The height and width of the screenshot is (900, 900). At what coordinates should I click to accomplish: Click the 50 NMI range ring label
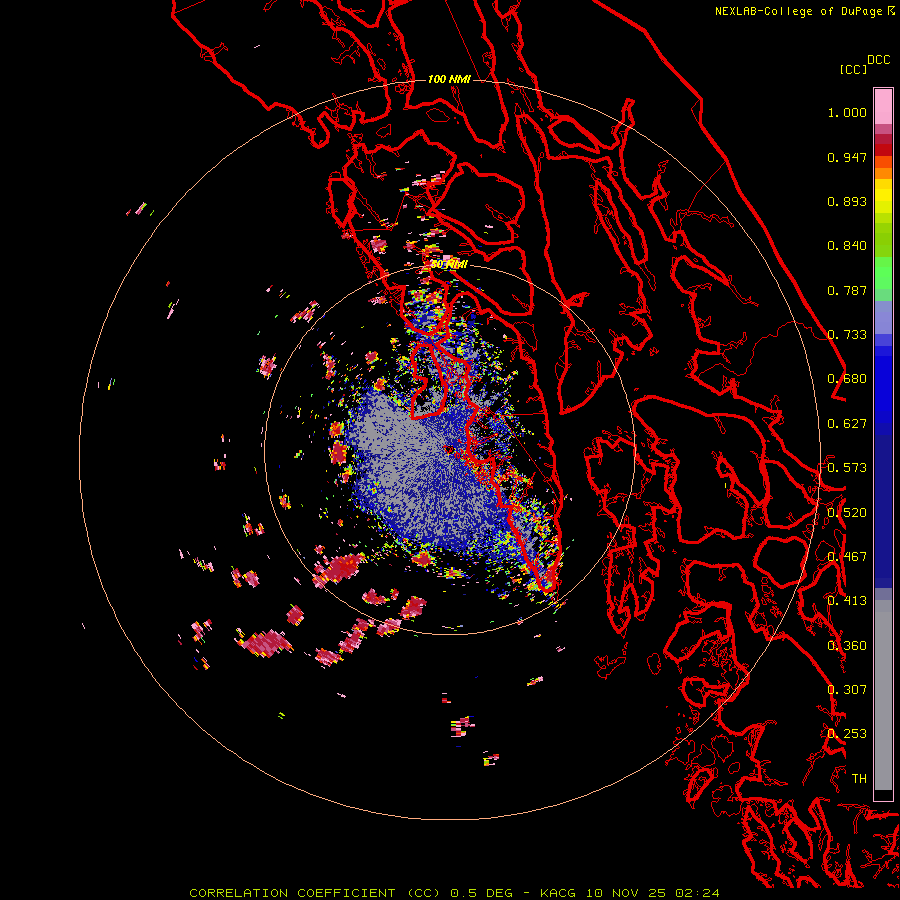(x=449, y=265)
